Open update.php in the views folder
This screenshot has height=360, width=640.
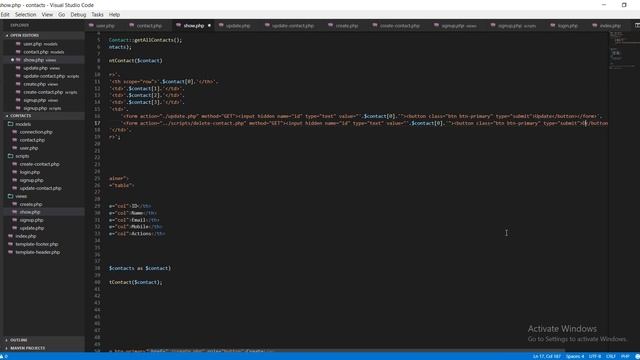click(x=31, y=228)
